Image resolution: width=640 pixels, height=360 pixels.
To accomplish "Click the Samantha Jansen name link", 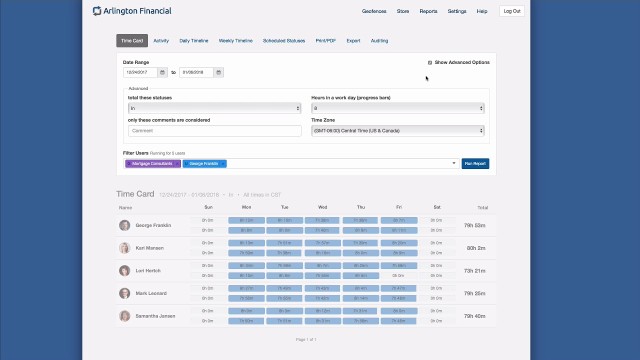I will [155, 316].
